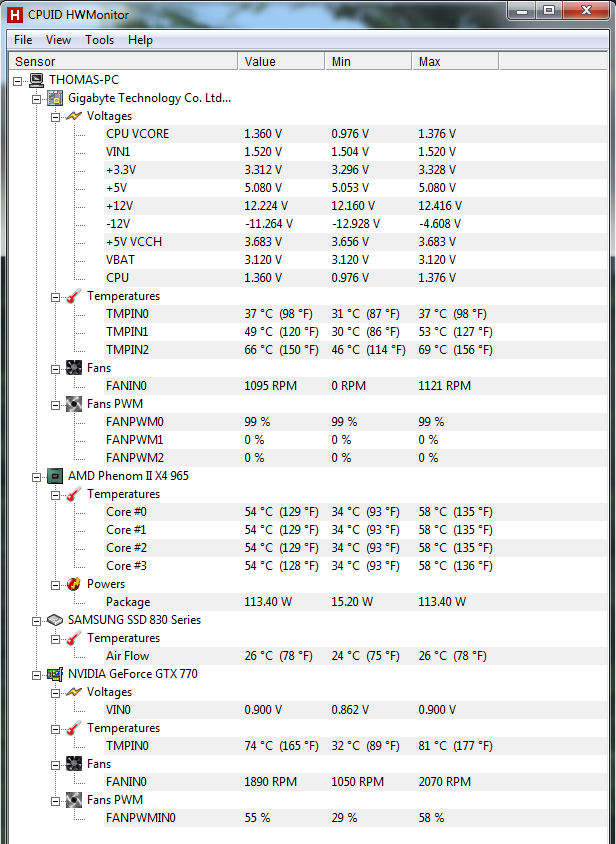Click the Gigabyte Fans PWM icon
Image resolution: width=616 pixels, height=844 pixels.
tap(74, 404)
